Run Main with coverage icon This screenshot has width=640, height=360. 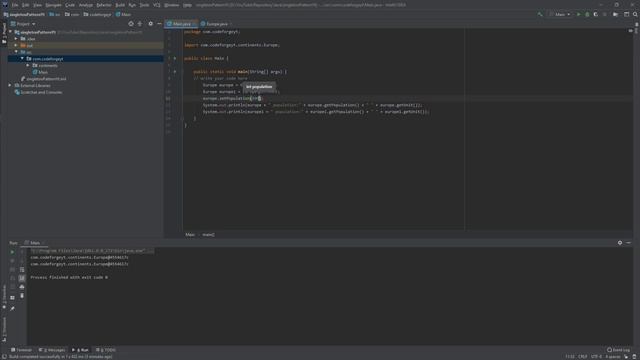596,14
